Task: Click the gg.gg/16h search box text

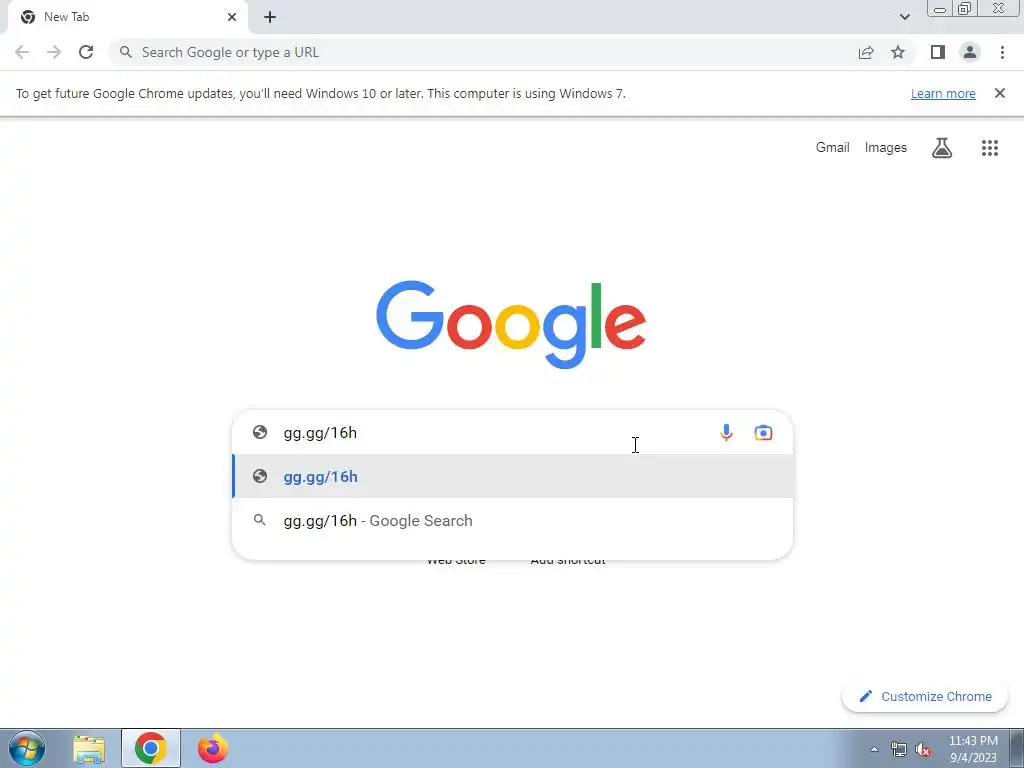Action: pyautogui.click(x=320, y=433)
